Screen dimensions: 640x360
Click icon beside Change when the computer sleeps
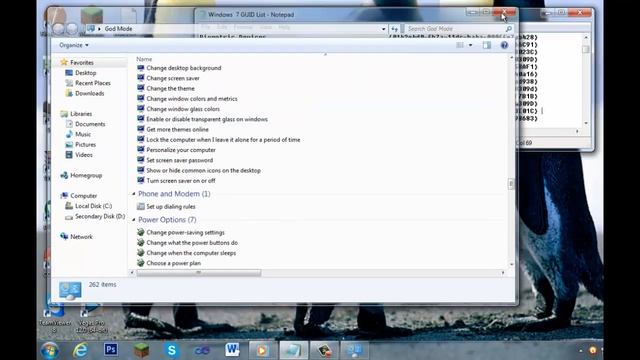pos(141,252)
